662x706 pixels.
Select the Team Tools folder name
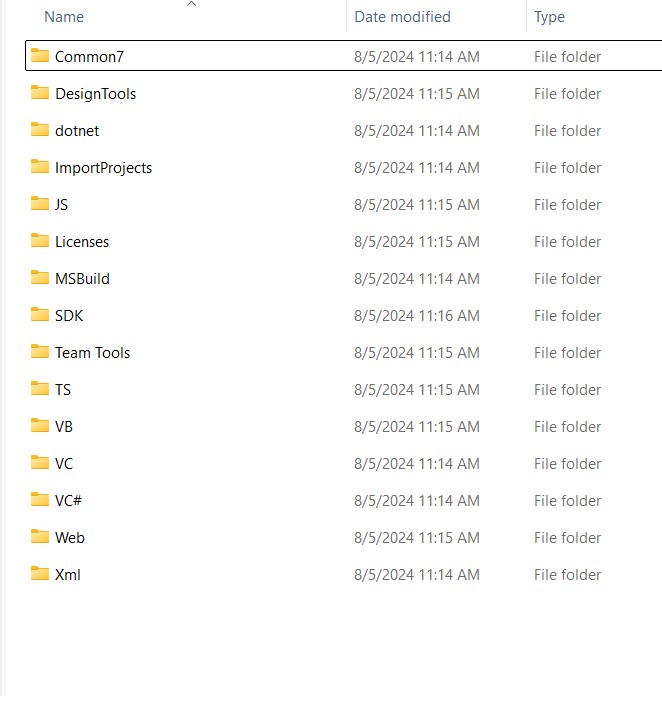click(x=92, y=353)
